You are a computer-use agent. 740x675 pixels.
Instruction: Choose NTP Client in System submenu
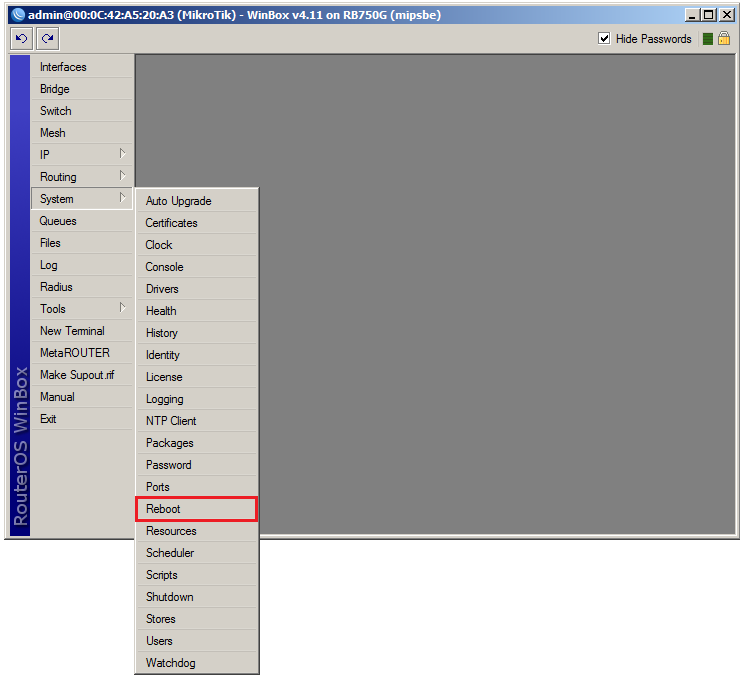point(196,421)
